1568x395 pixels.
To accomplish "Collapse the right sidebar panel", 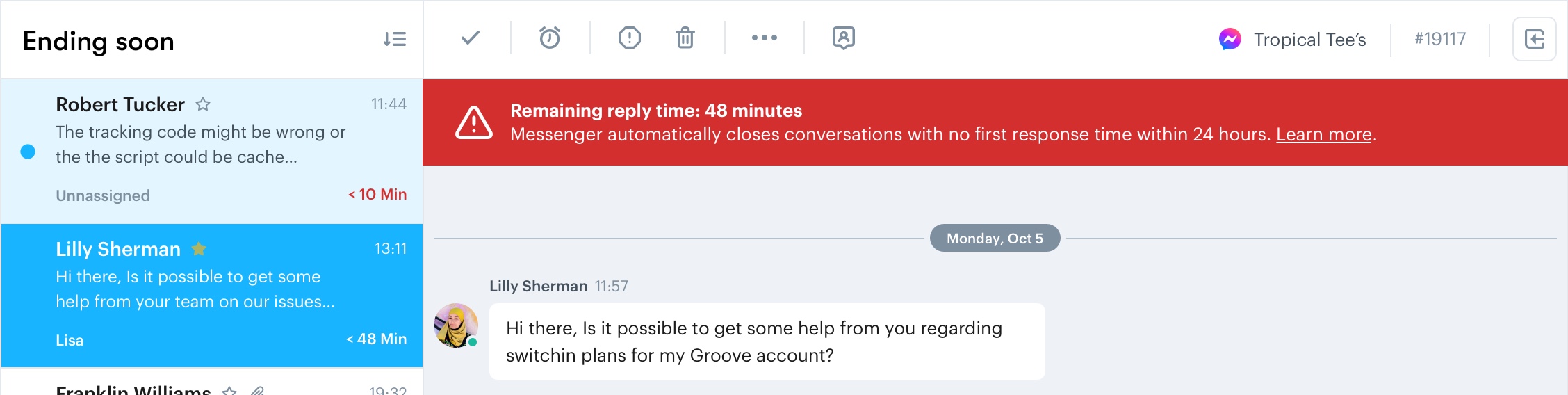I will (1535, 39).
